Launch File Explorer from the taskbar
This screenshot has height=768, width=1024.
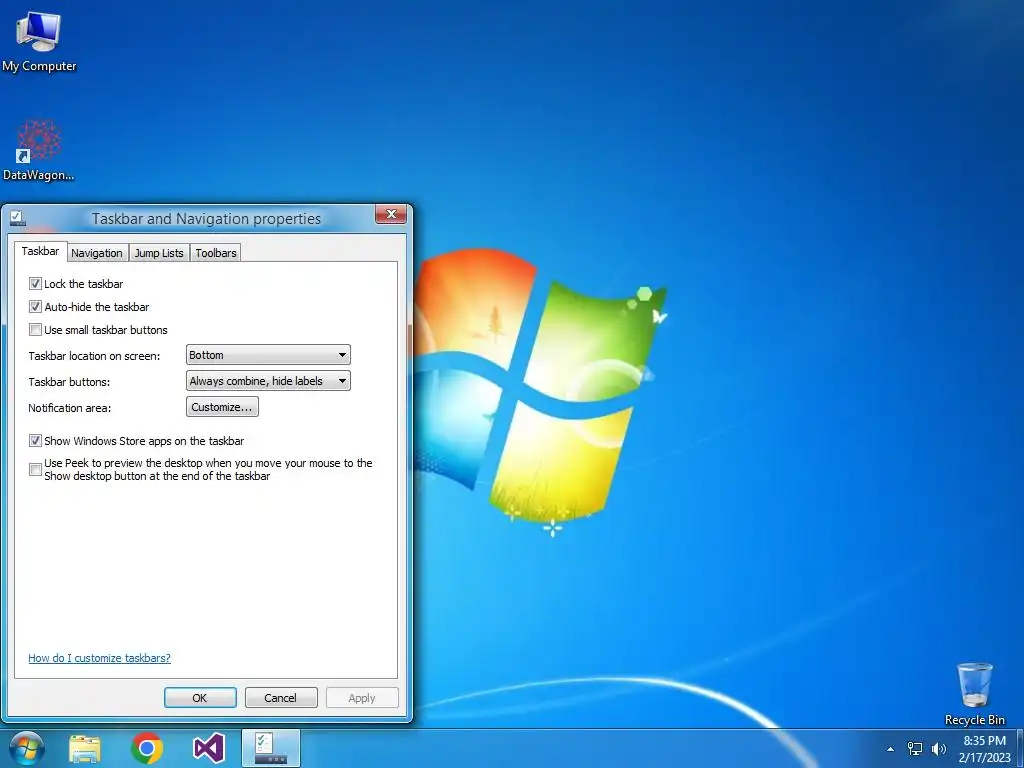coord(85,749)
